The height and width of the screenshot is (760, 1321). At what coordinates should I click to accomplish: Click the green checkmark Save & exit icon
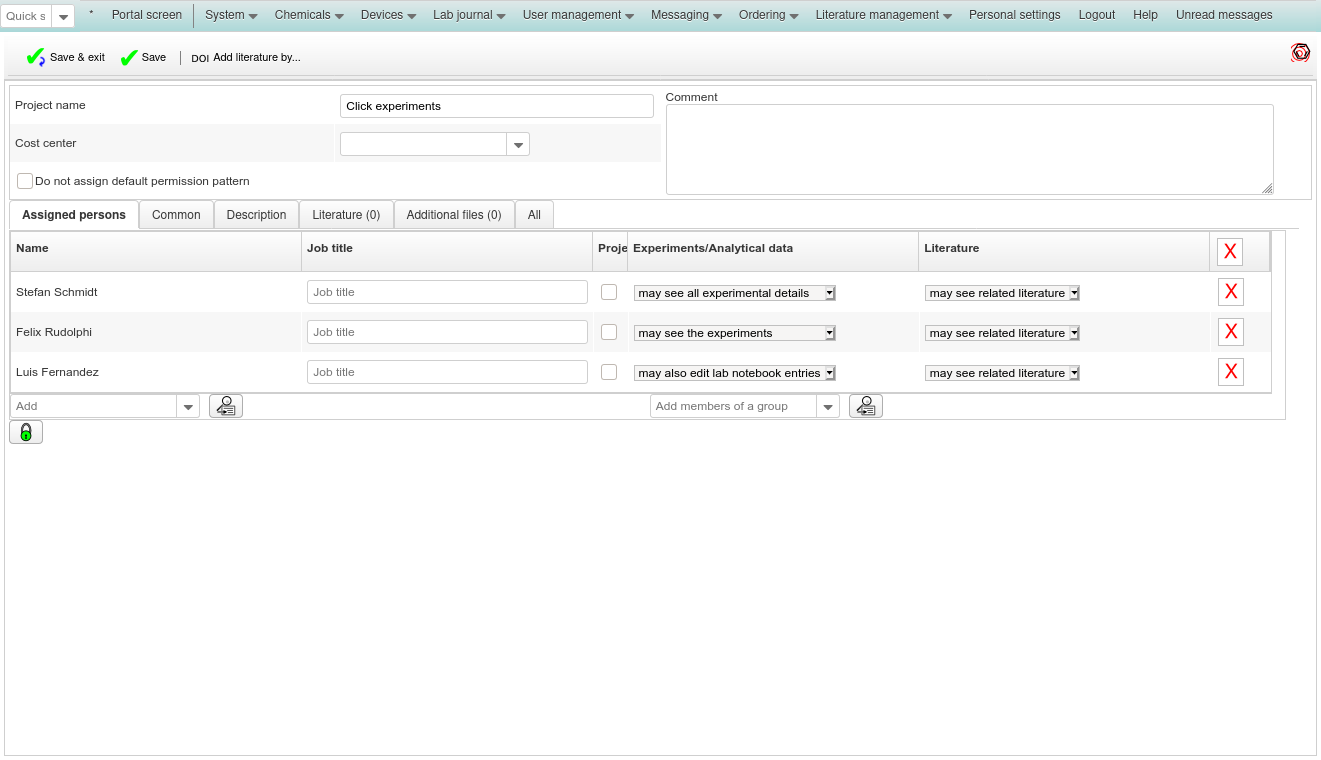tap(36, 58)
